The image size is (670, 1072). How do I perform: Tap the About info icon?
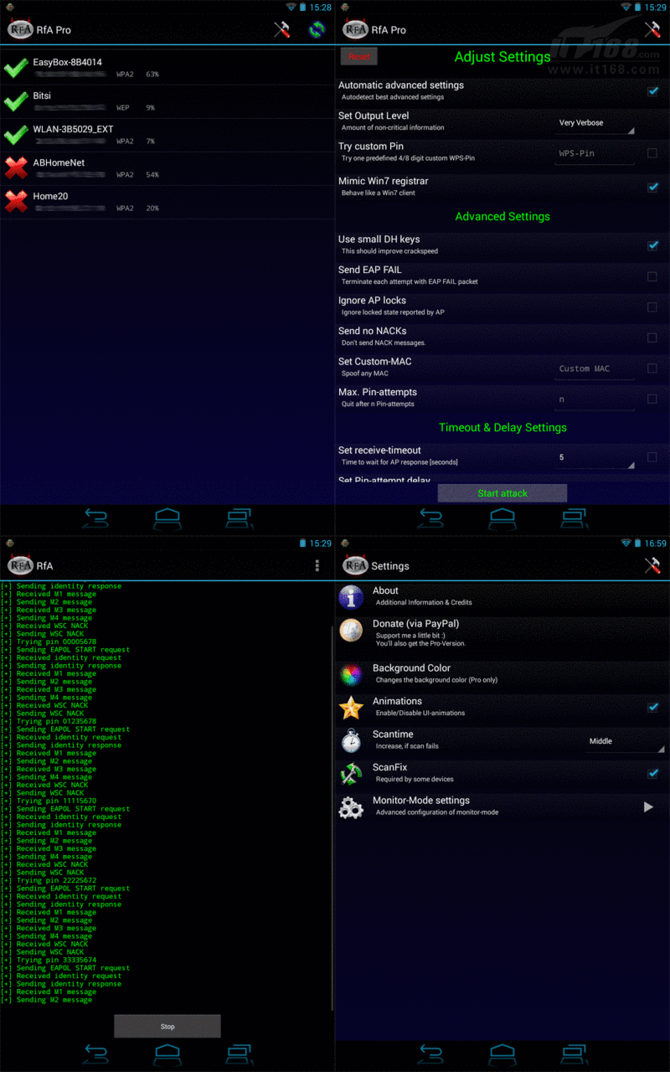click(x=351, y=597)
